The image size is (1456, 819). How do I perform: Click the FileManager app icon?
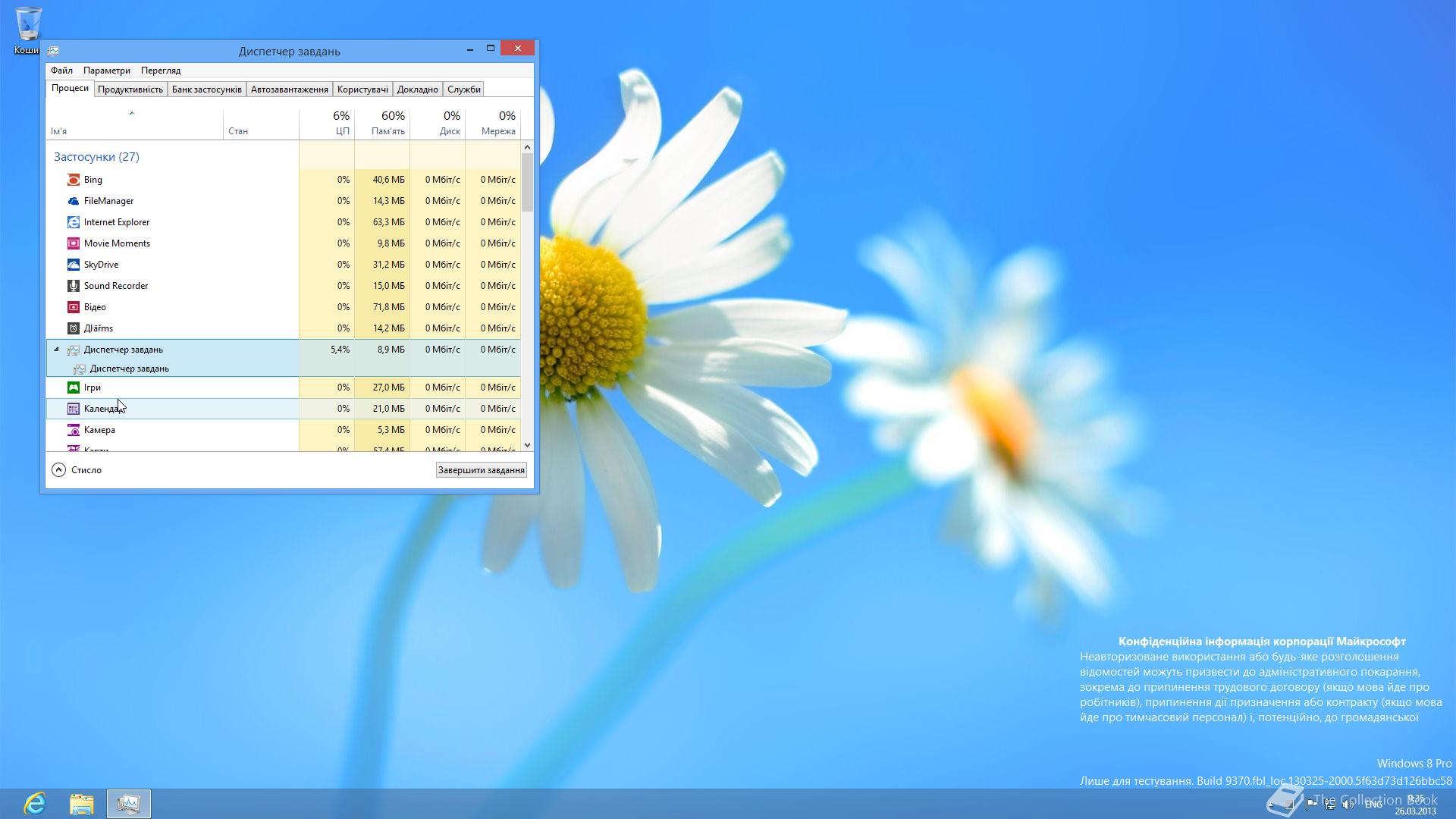pos(74,201)
